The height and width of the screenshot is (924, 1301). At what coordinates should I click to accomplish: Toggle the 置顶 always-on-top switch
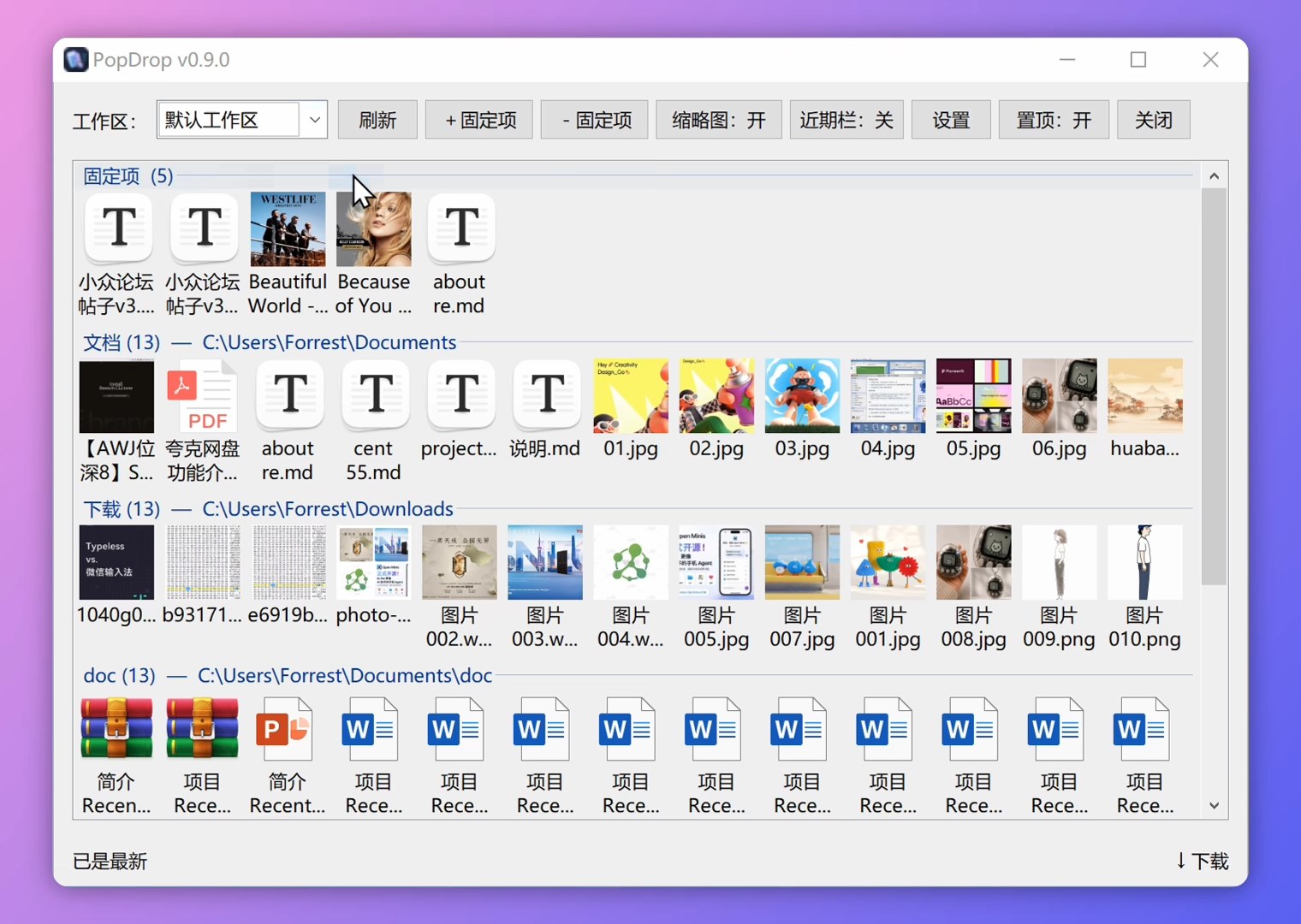coord(1054,120)
